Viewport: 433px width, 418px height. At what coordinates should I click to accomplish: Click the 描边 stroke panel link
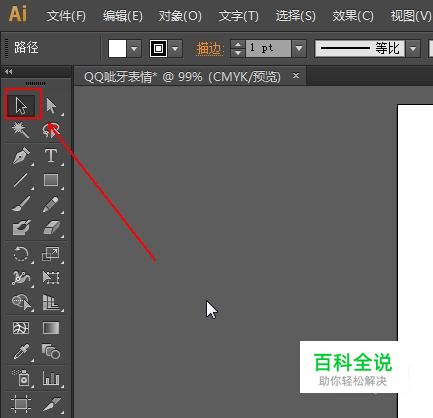209,49
